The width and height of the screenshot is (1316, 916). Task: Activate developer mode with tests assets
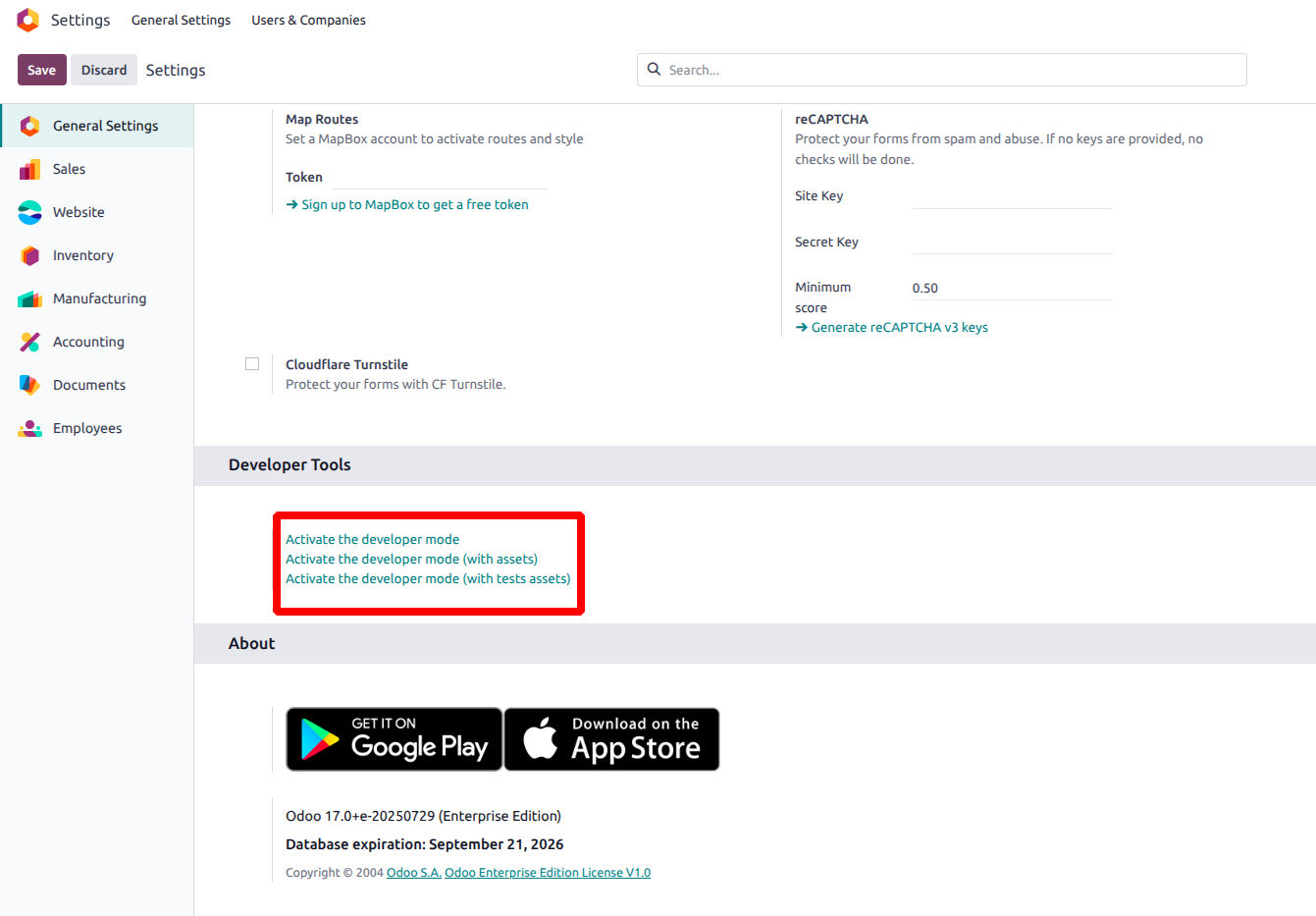pyautogui.click(x=427, y=578)
